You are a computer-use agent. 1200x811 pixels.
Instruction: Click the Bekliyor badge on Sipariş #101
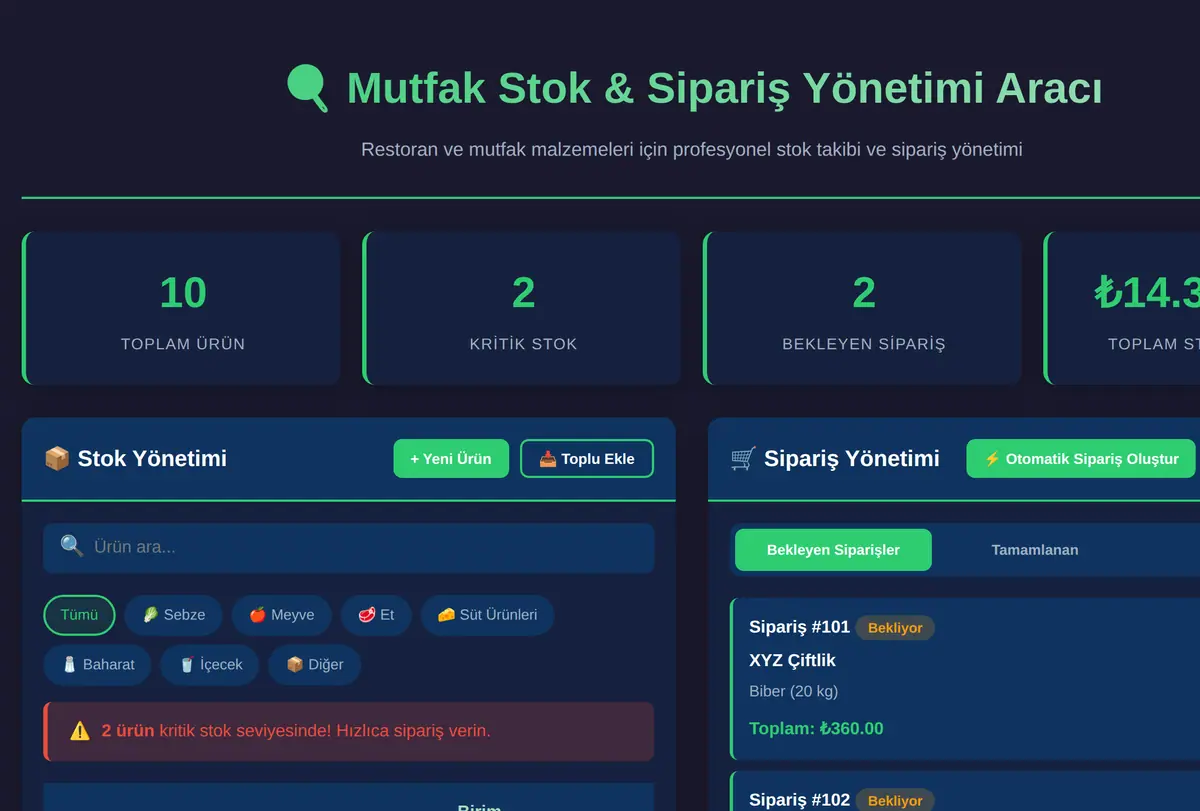(895, 628)
